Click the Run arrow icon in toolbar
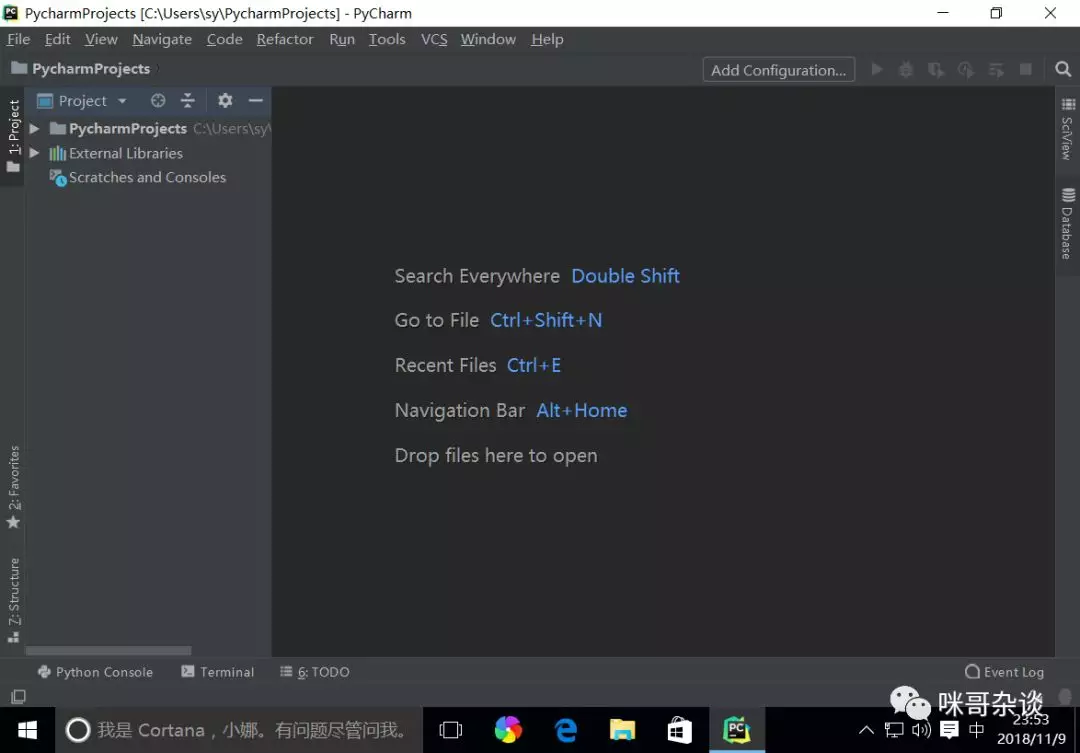 point(877,70)
